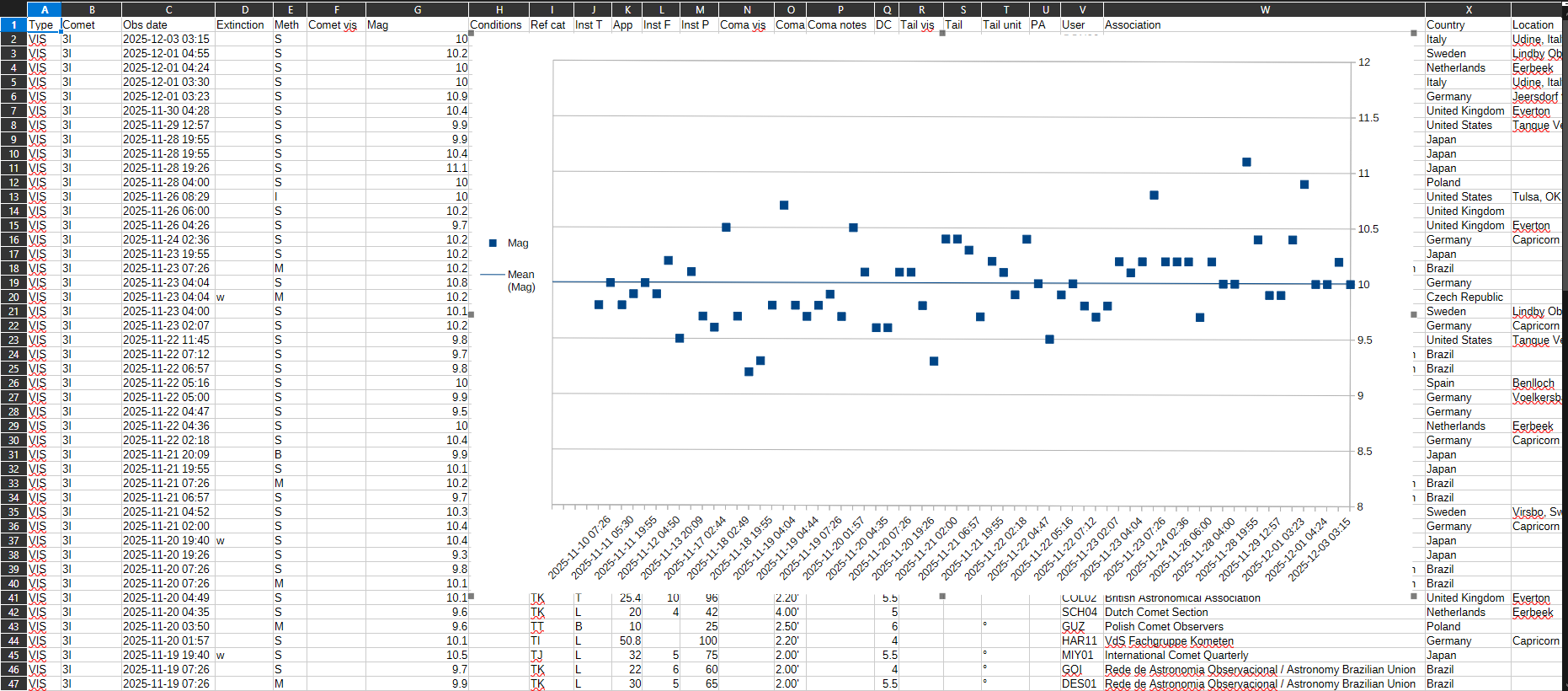Select user cell "SCH04"

[x=1082, y=612]
